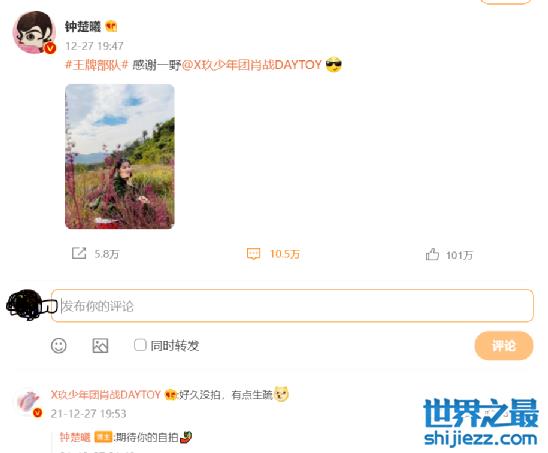Click the repost share icon
The height and width of the screenshot is (453, 548).
click(x=79, y=253)
